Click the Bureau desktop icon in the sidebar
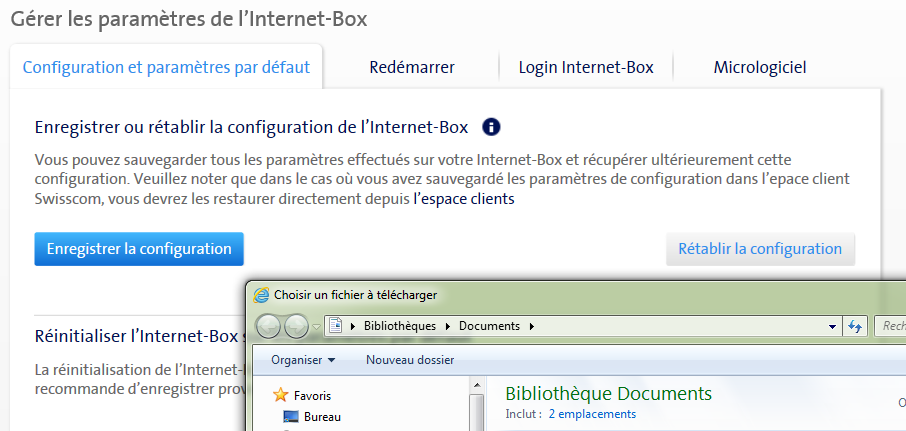 point(291,417)
